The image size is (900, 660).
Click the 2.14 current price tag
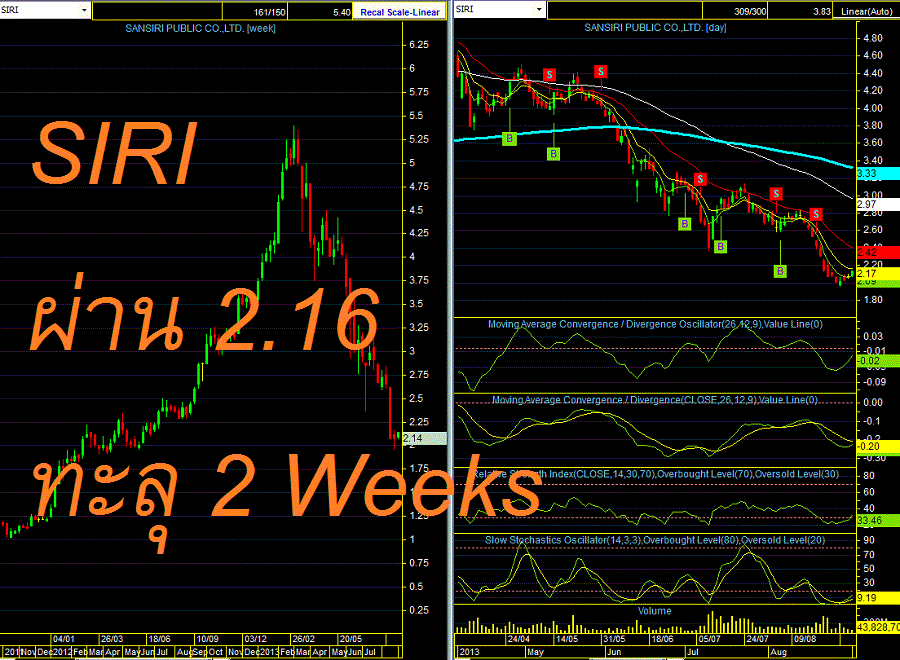coord(424,438)
